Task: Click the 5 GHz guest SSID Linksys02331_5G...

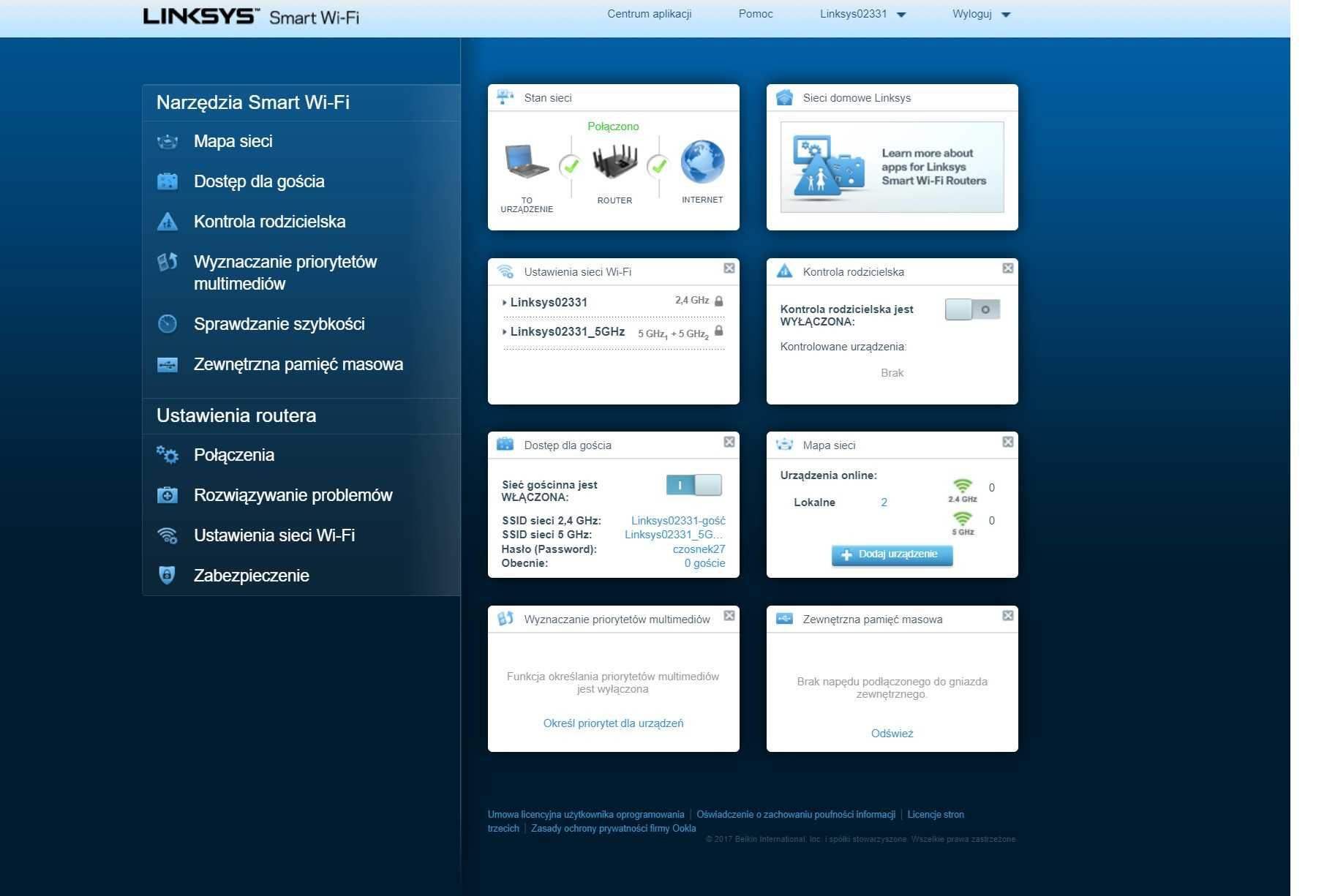Action: click(x=674, y=535)
